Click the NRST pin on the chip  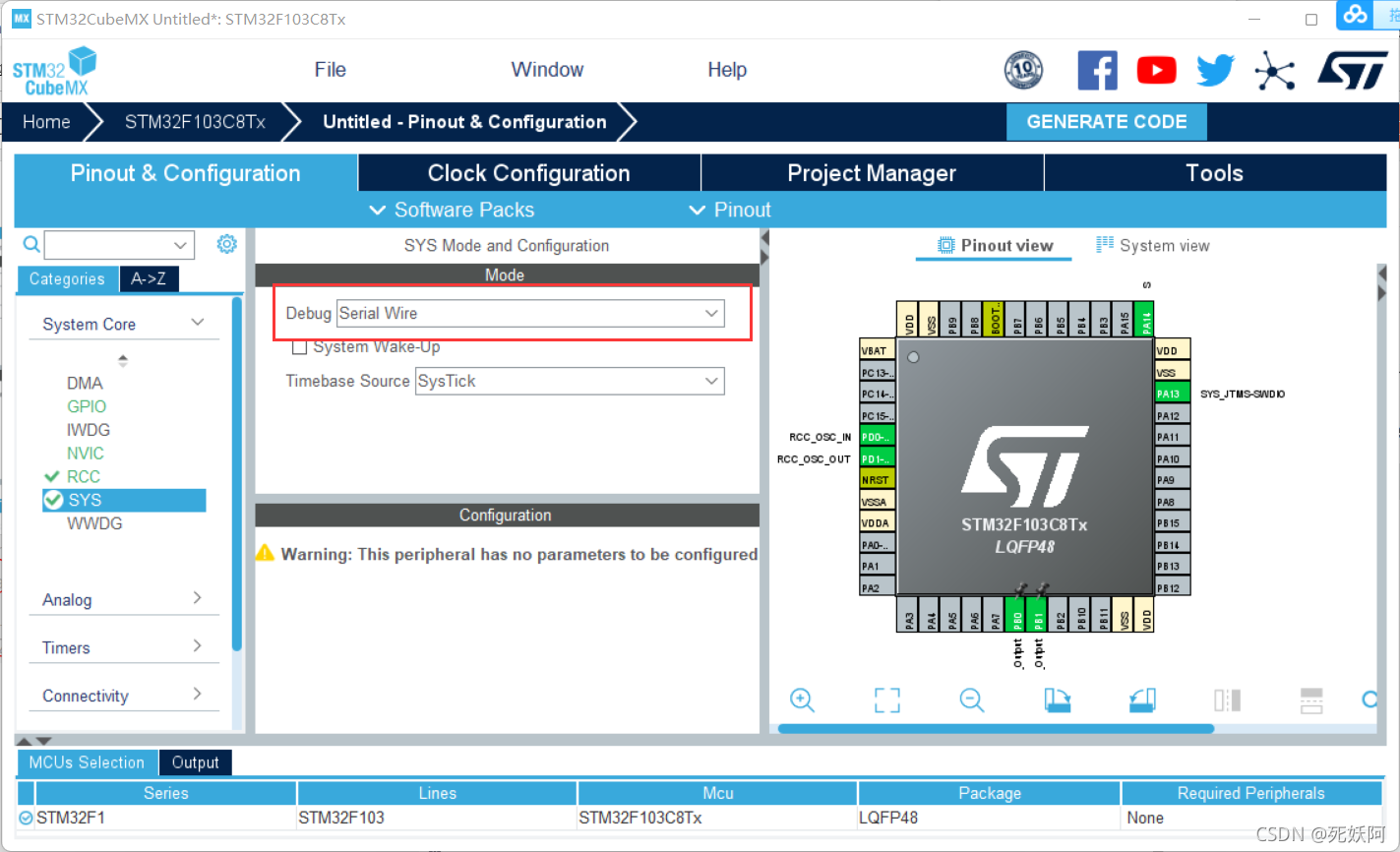tap(877, 480)
